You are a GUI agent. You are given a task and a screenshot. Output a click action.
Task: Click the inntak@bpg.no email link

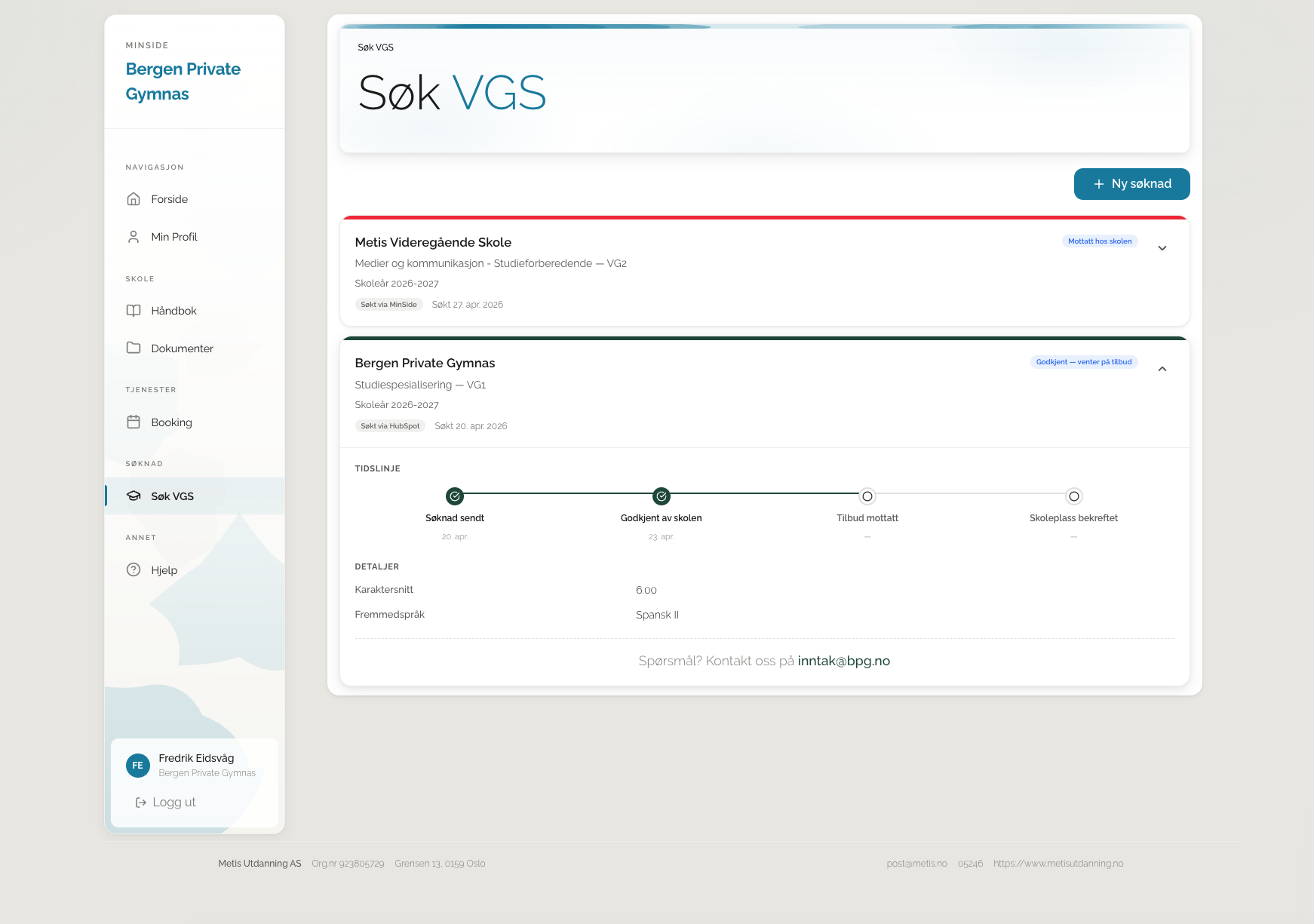point(844,661)
